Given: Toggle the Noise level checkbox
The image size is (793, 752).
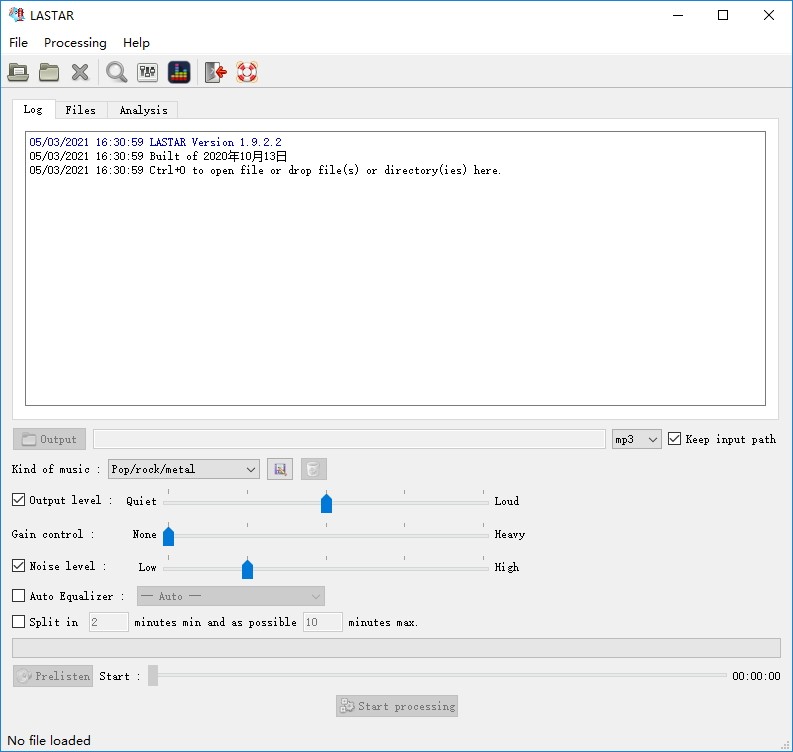Looking at the screenshot, I should click(18, 566).
